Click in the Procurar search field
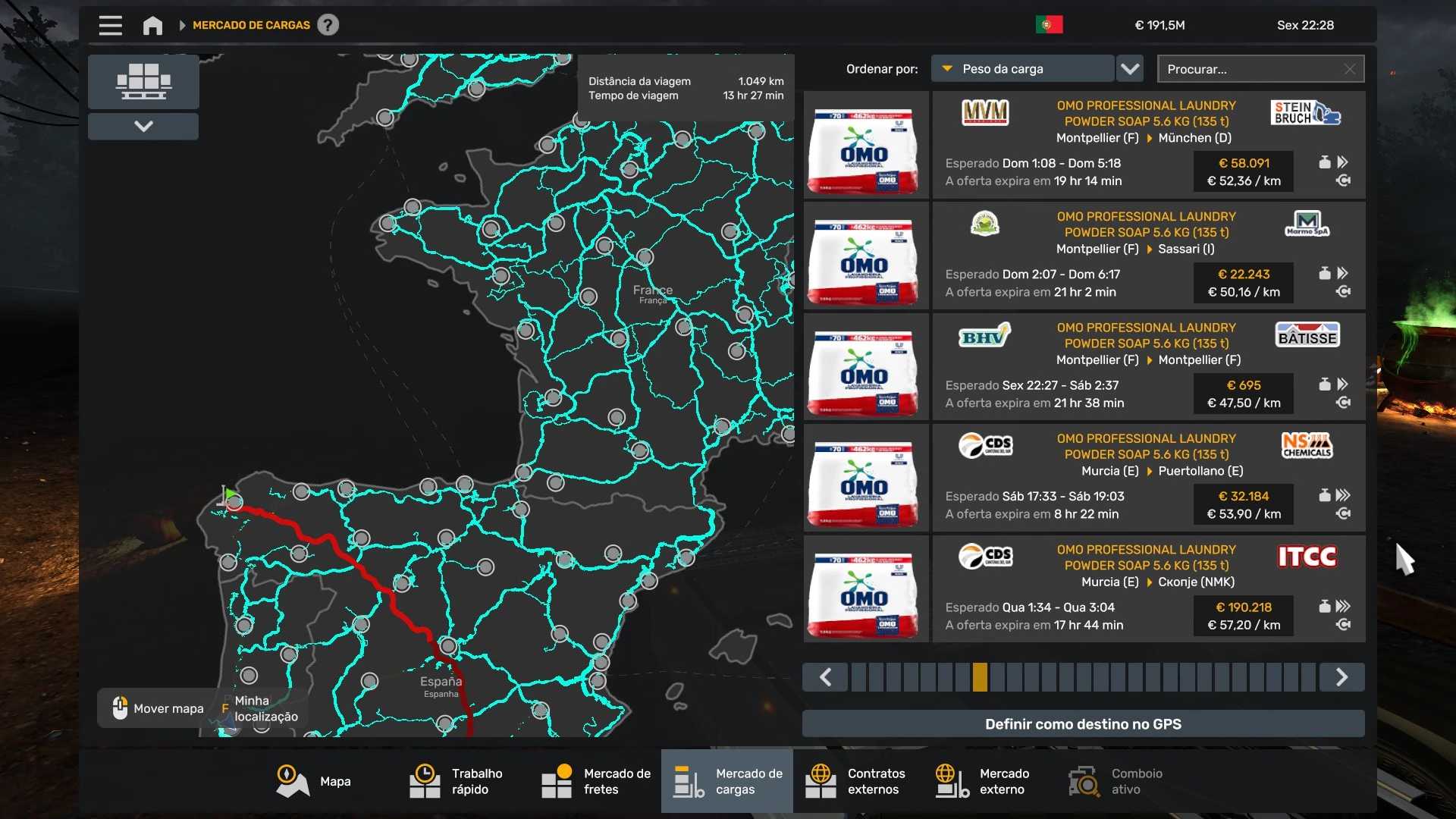 (1251, 69)
